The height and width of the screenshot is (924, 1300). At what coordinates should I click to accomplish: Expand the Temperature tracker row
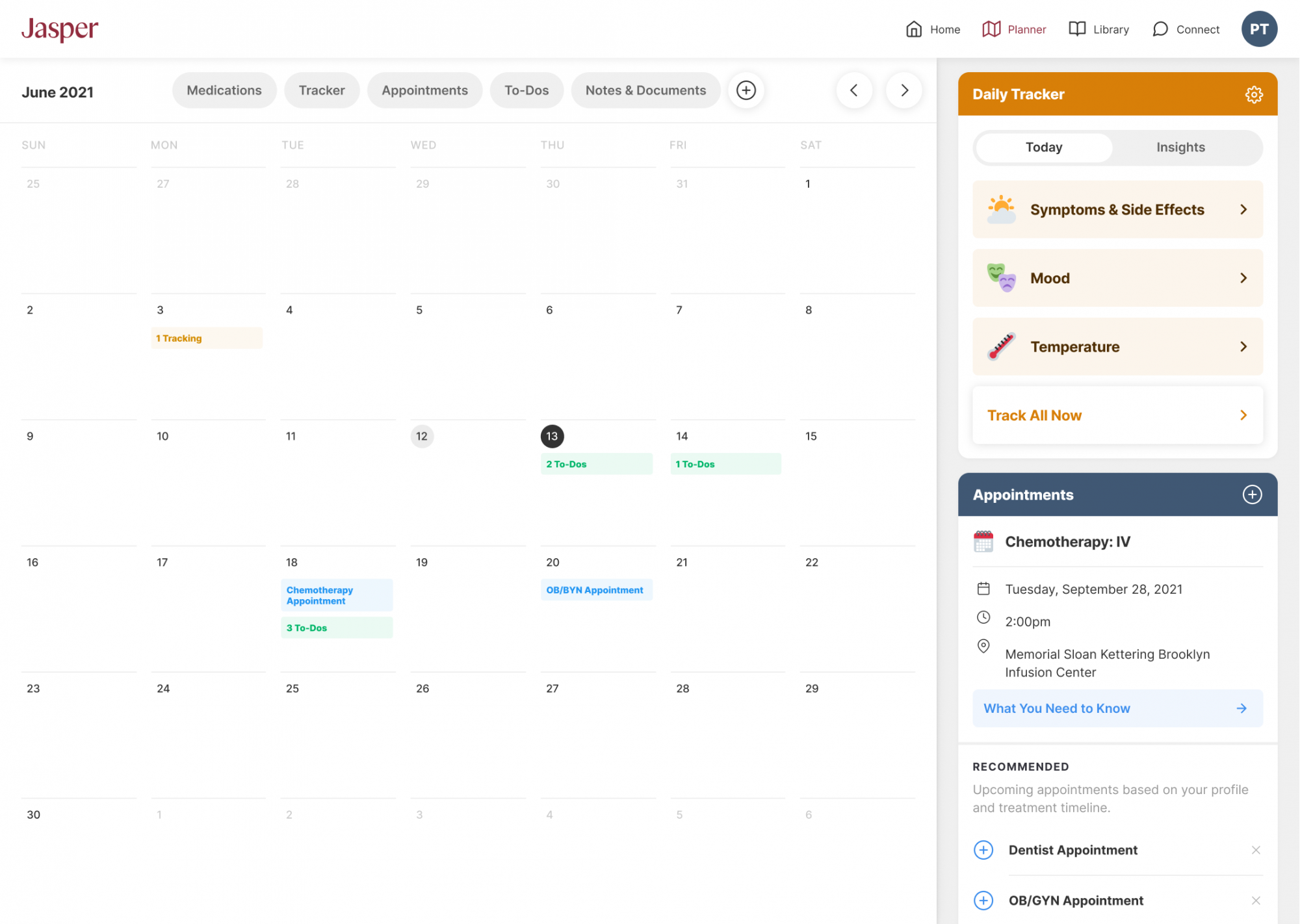1117,347
